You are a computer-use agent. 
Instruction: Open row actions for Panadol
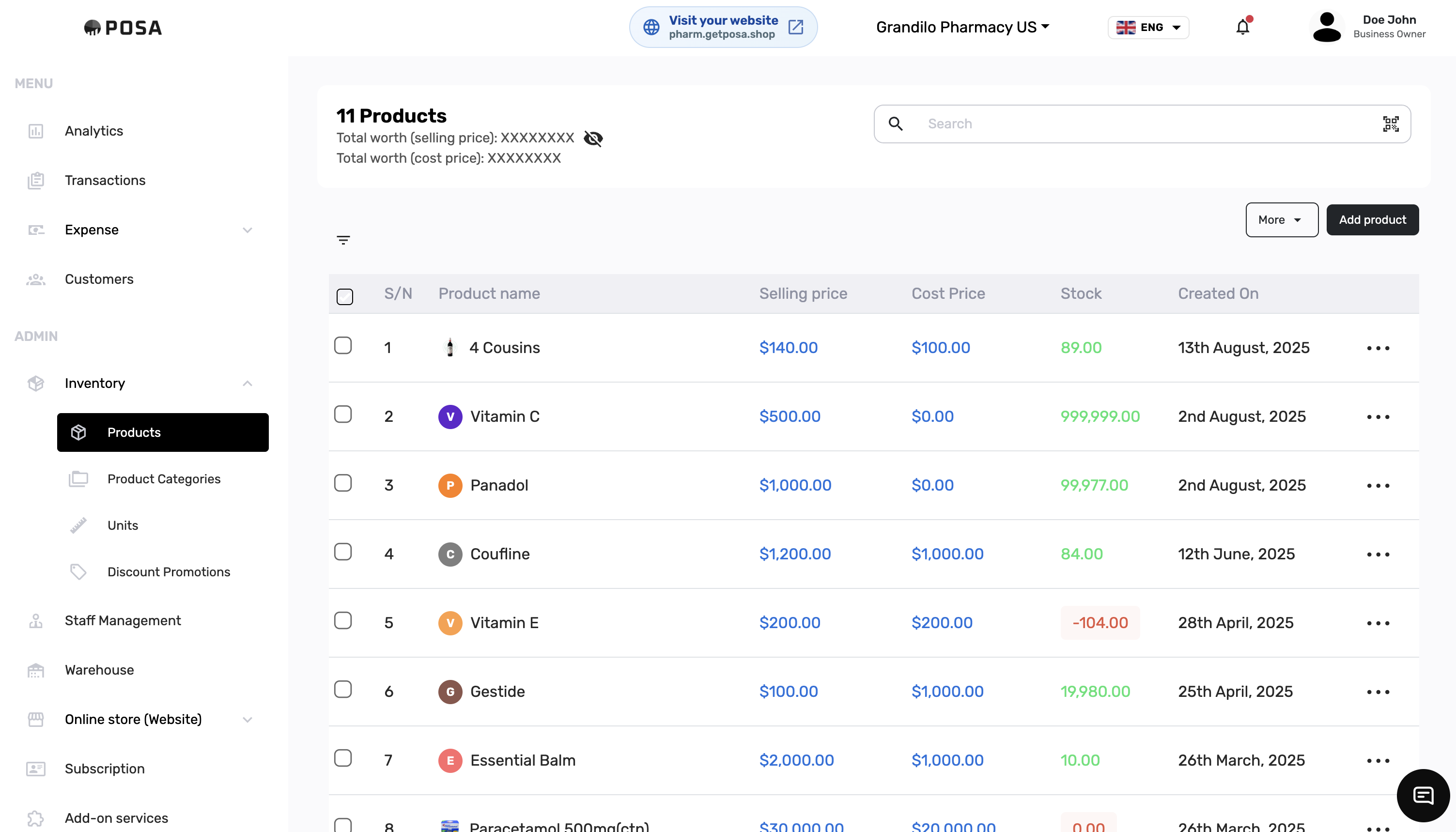coord(1378,486)
